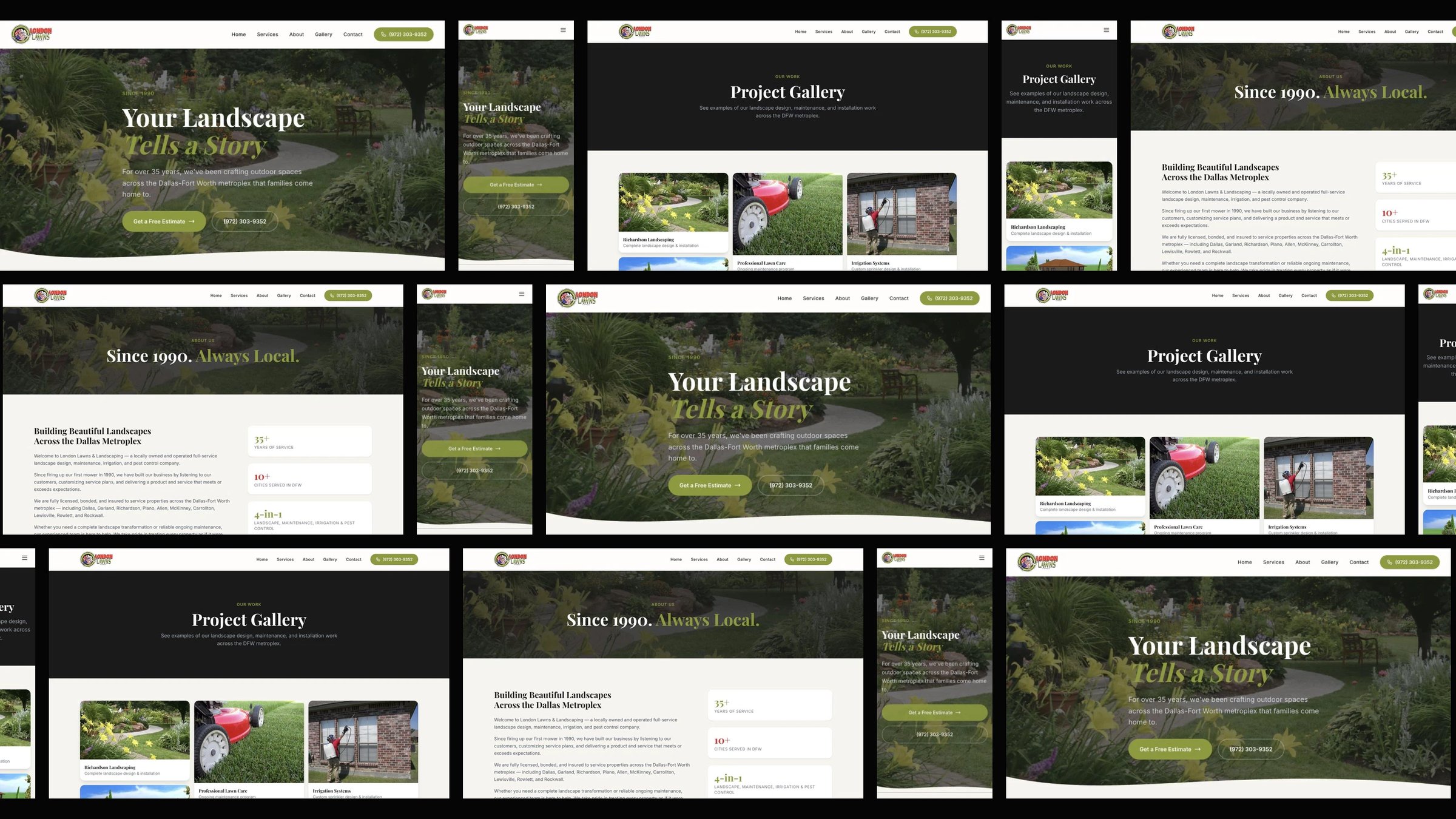Click London Lawns logo in bottom-row desktop homepage
Screen dimensions: 1456x819
coord(1037,562)
